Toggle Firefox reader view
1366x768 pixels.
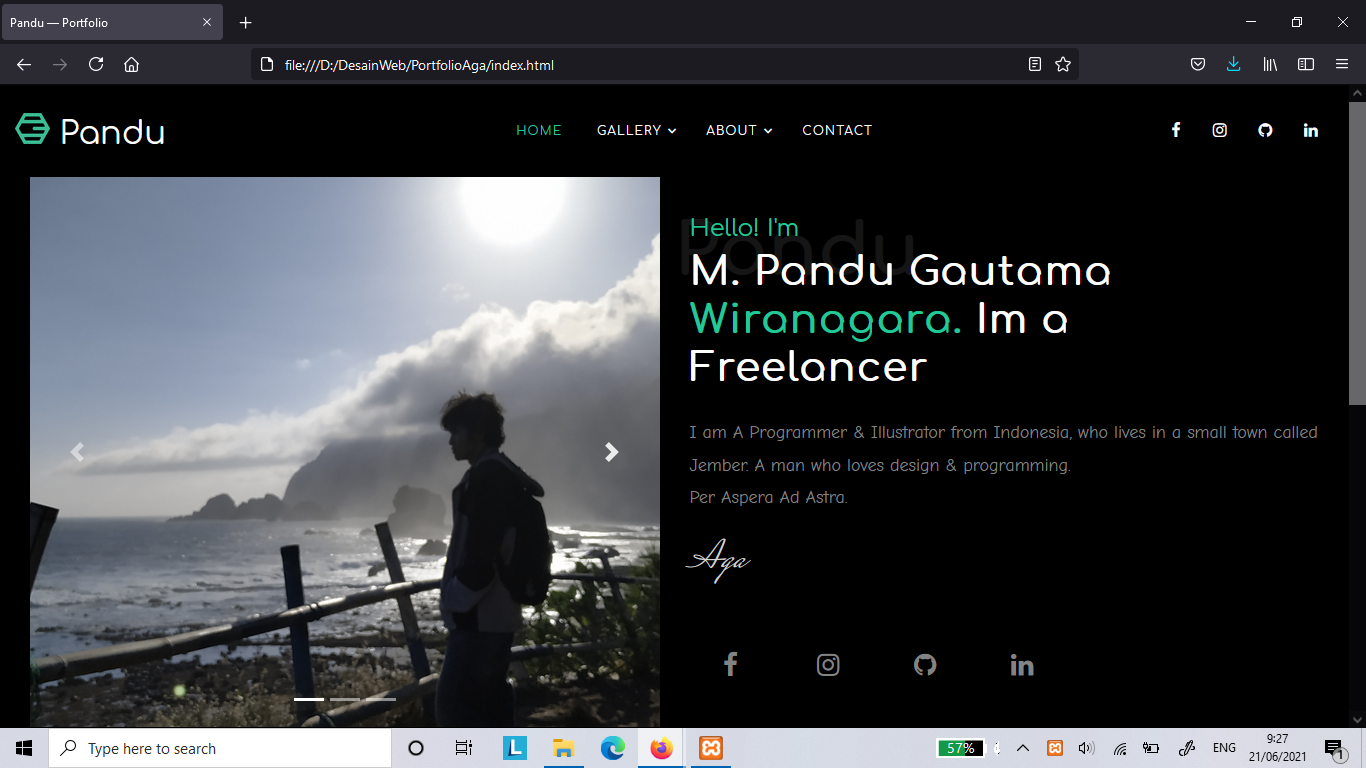click(1035, 64)
